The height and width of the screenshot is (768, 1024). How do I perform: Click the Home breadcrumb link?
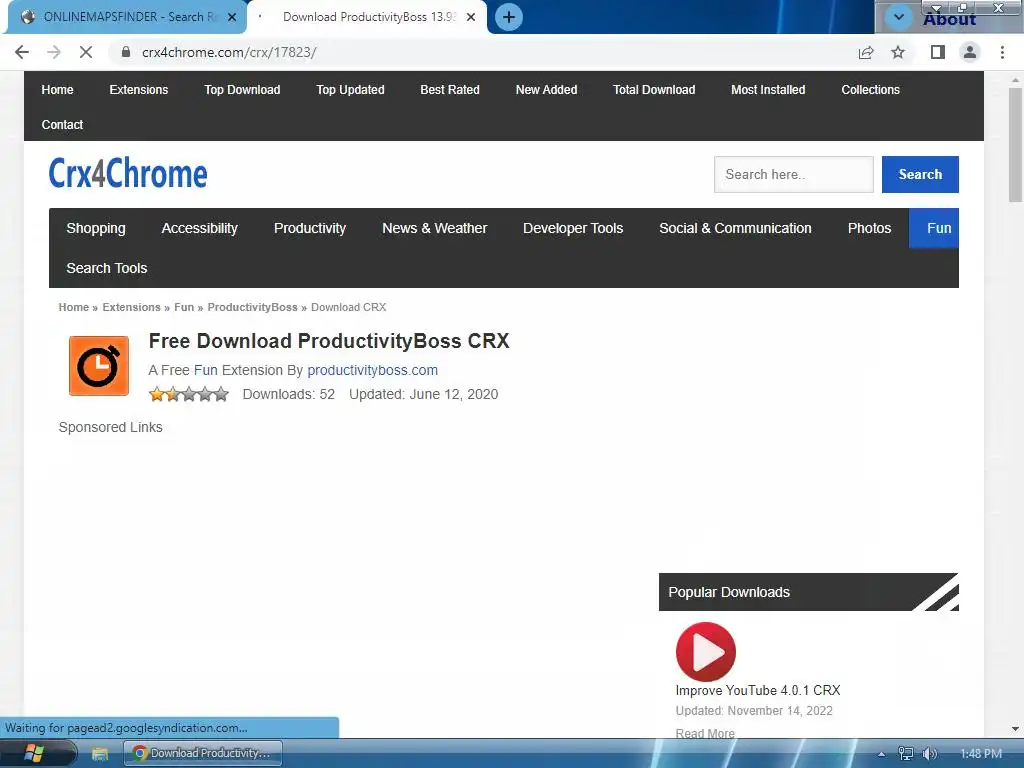click(x=73, y=307)
